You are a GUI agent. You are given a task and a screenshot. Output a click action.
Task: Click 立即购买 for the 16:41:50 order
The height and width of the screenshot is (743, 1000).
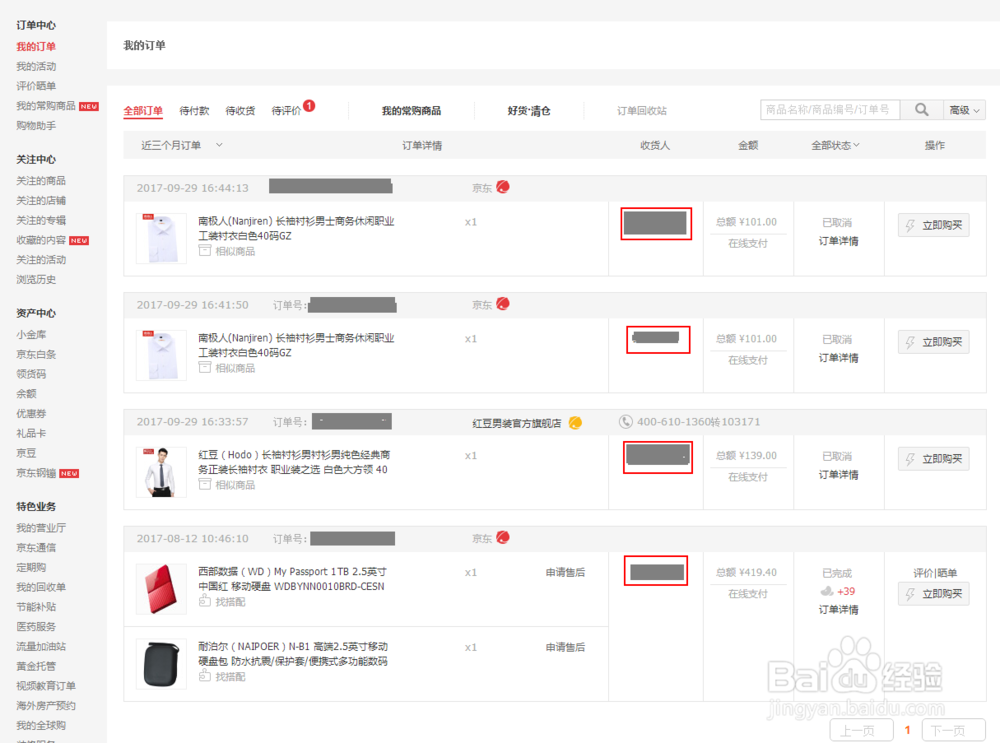click(934, 342)
